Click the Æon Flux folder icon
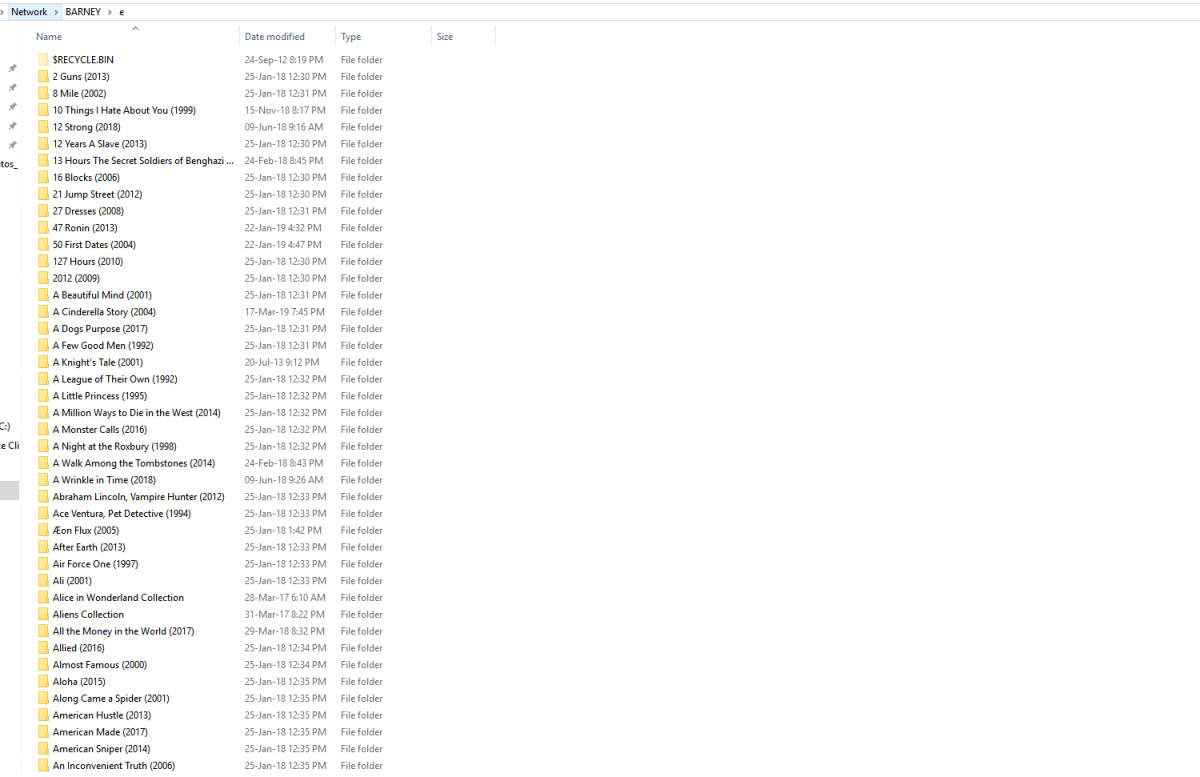Image resolution: width=1200 pixels, height=777 pixels. (x=43, y=530)
